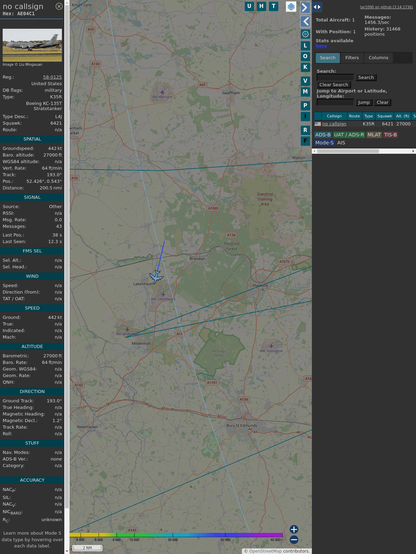Open the registration 58-0125 link
416x554 pixels.
52,77
